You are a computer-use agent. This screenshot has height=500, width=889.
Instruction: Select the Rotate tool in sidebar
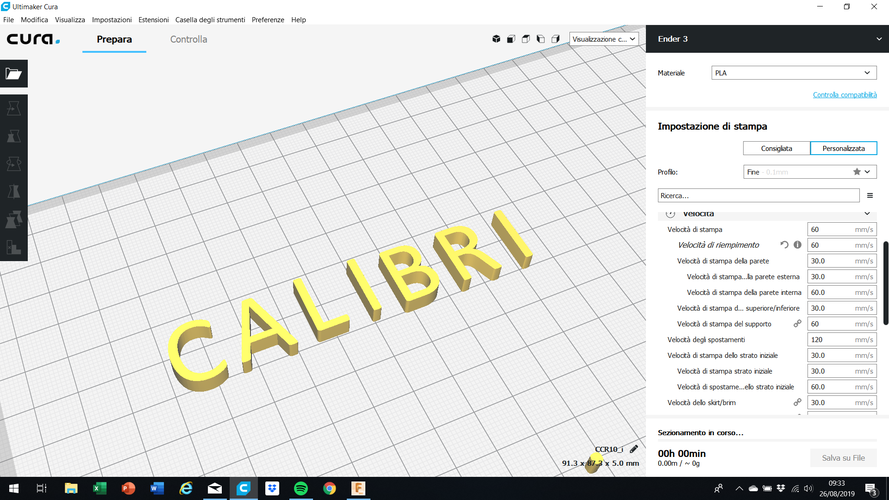click(14, 164)
